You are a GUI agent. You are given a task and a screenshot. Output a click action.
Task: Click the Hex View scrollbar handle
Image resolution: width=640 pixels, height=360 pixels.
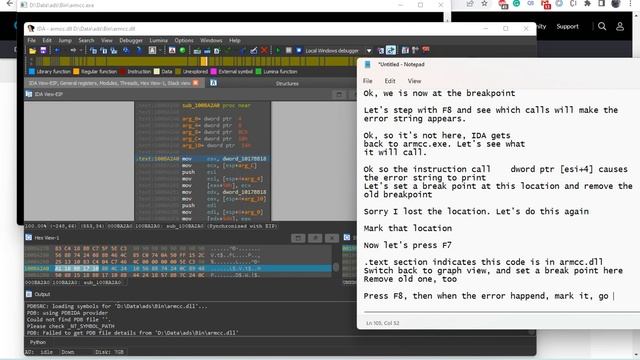[336, 267]
